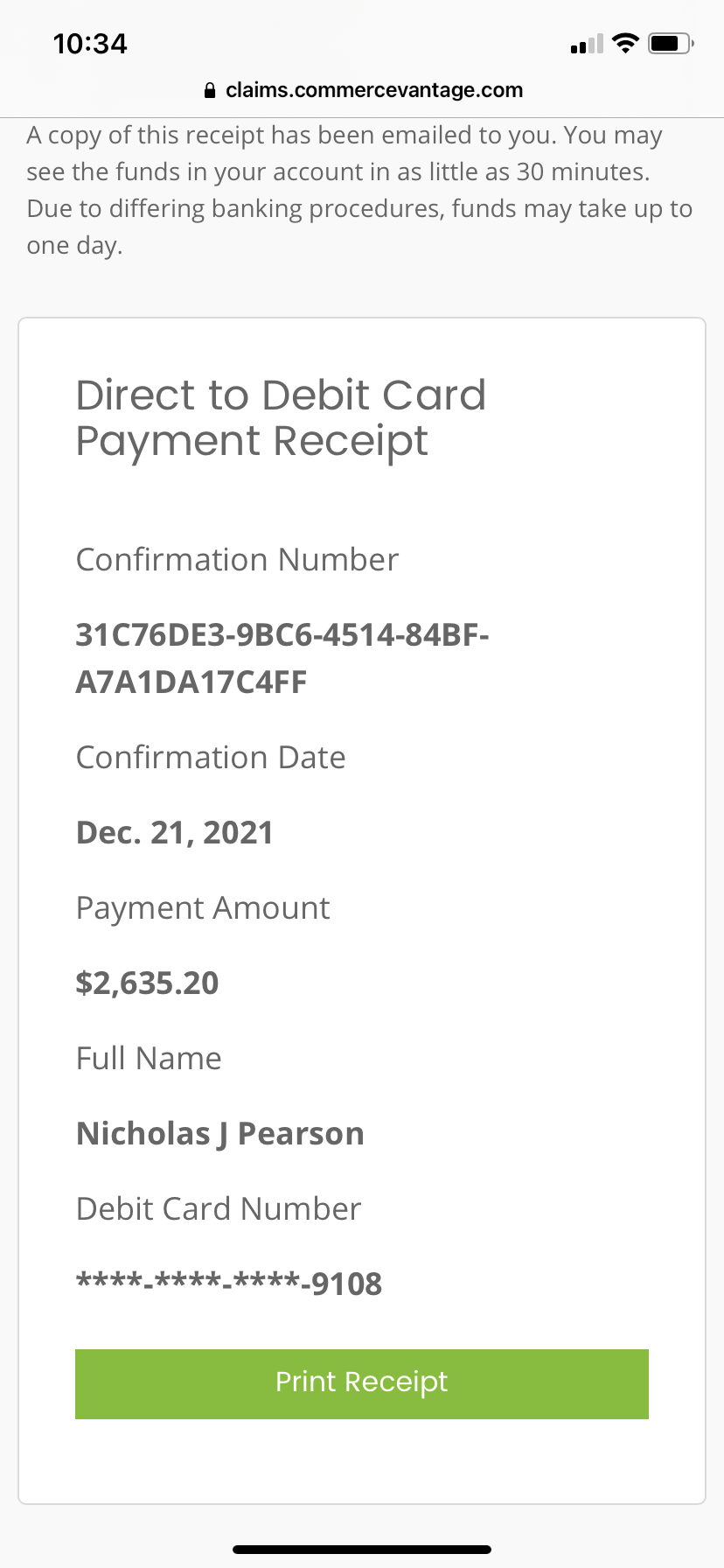Tap the green Print Receipt button
Screen dimensions: 724x1568
(x=361, y=1383)
